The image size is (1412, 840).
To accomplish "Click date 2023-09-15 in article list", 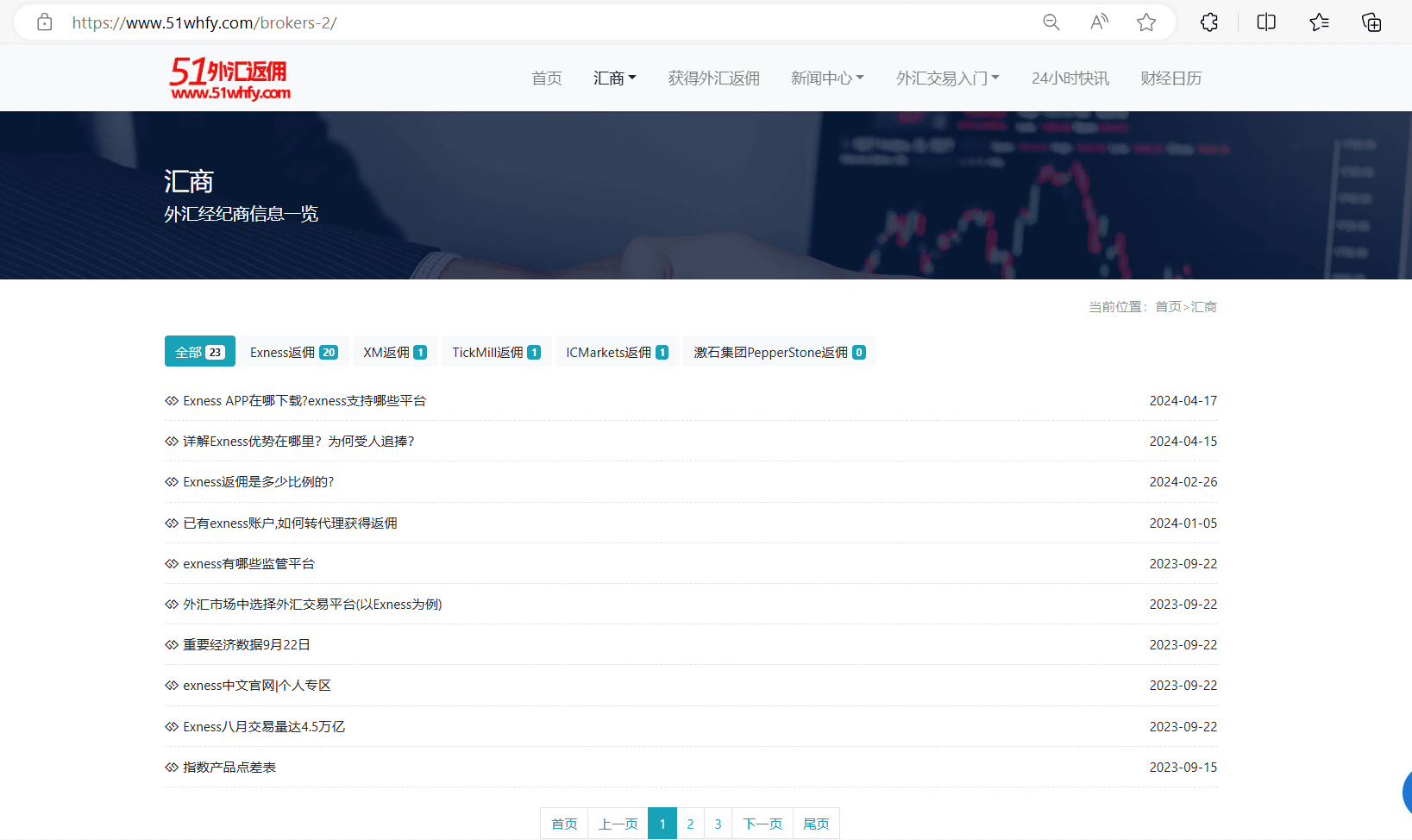I will tap(1183, 768).
